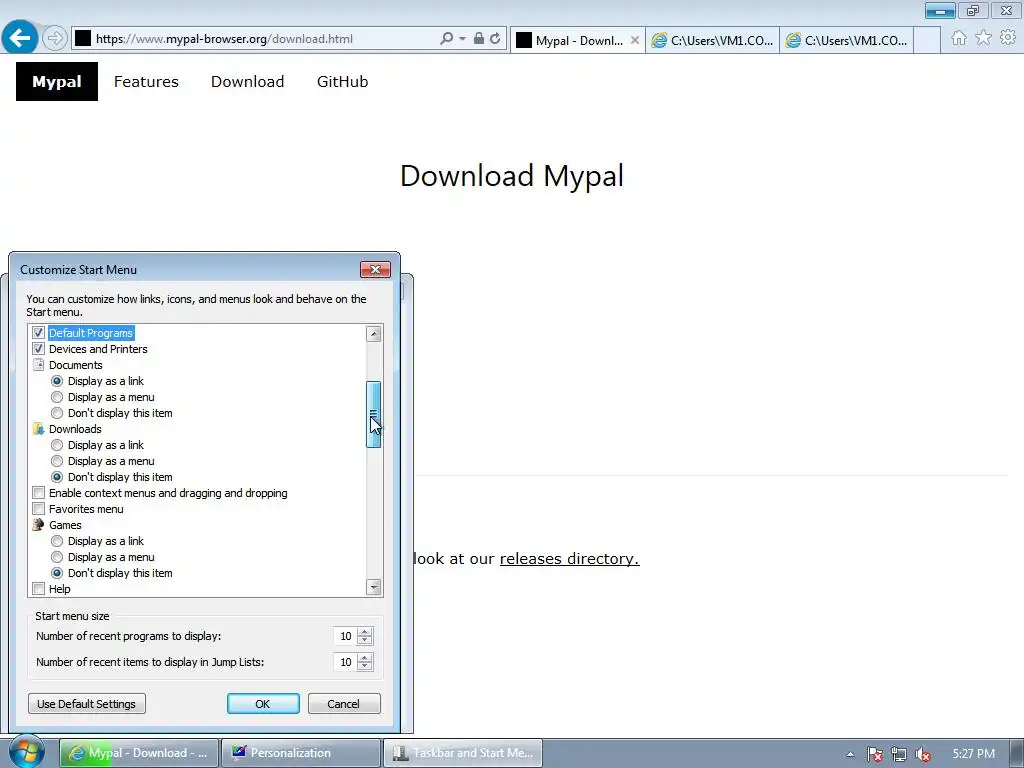The height and width of the screenshot is (768, 1024).
Task: Open the Features page link
Action: [146, 82]
